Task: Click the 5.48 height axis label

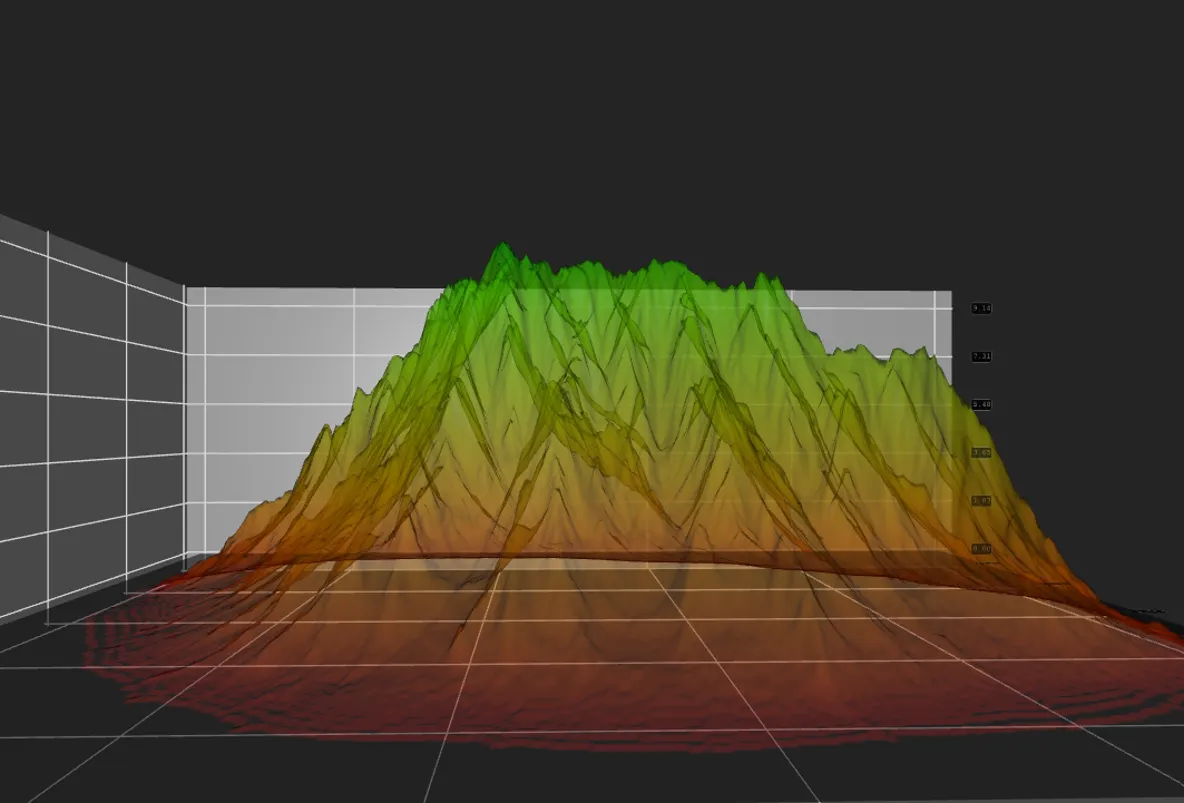Action: pyautogui.click(x=981, y=405)
